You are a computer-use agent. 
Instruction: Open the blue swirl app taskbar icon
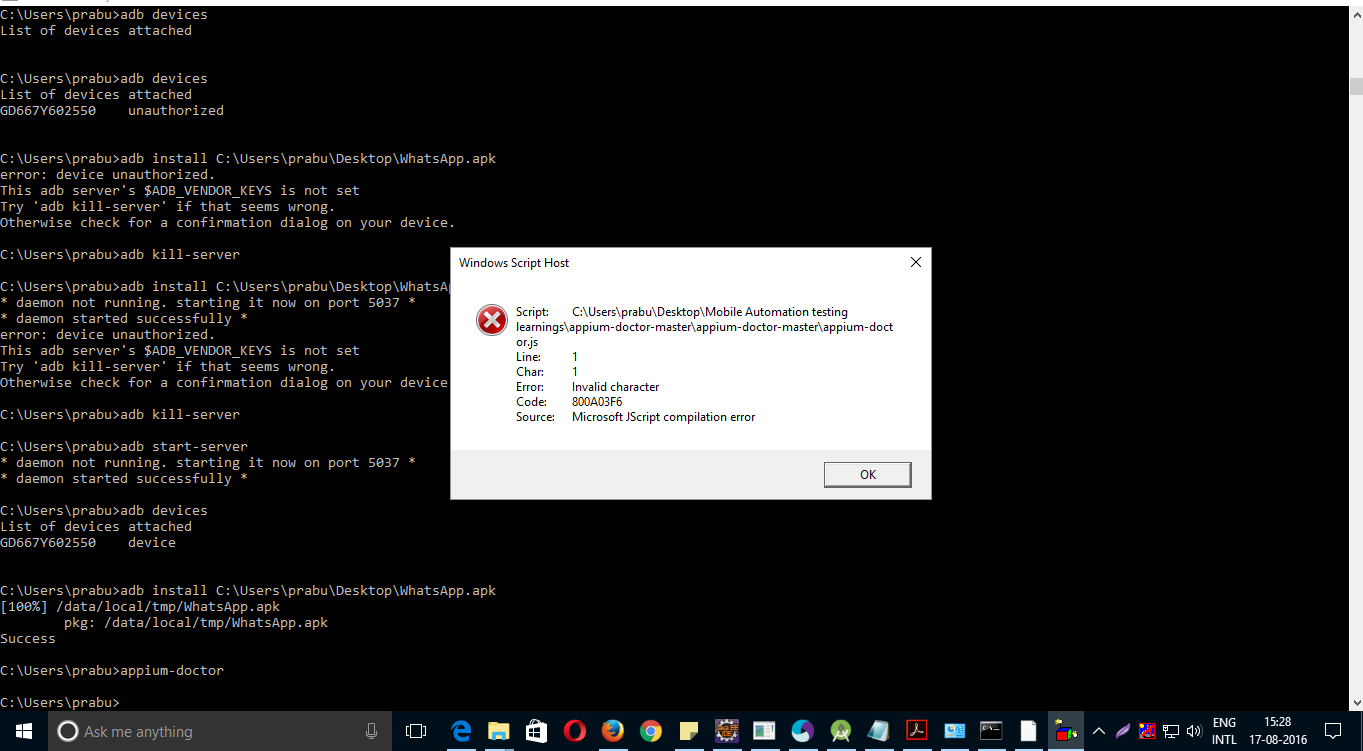click(x=802, y=731)
